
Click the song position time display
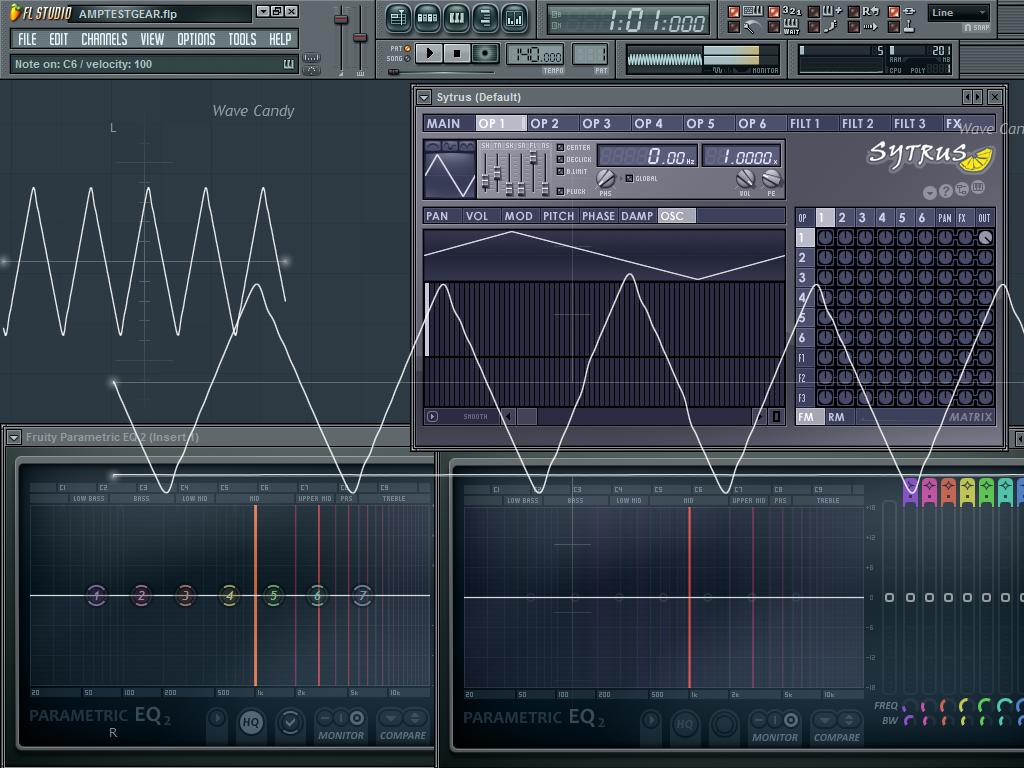628,21
